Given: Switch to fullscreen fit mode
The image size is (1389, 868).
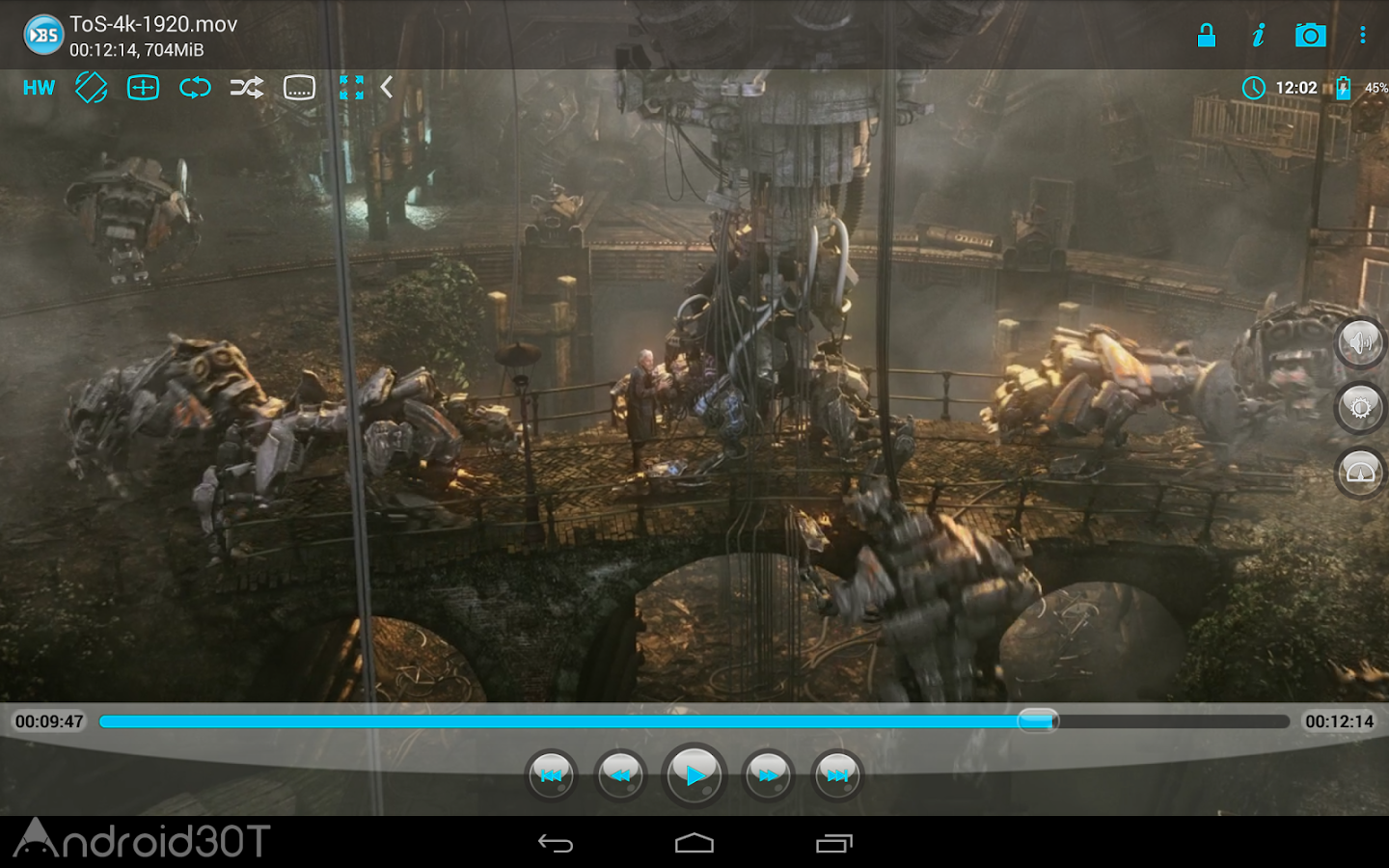Looking at the screenshot, I should tap(352, 88).
